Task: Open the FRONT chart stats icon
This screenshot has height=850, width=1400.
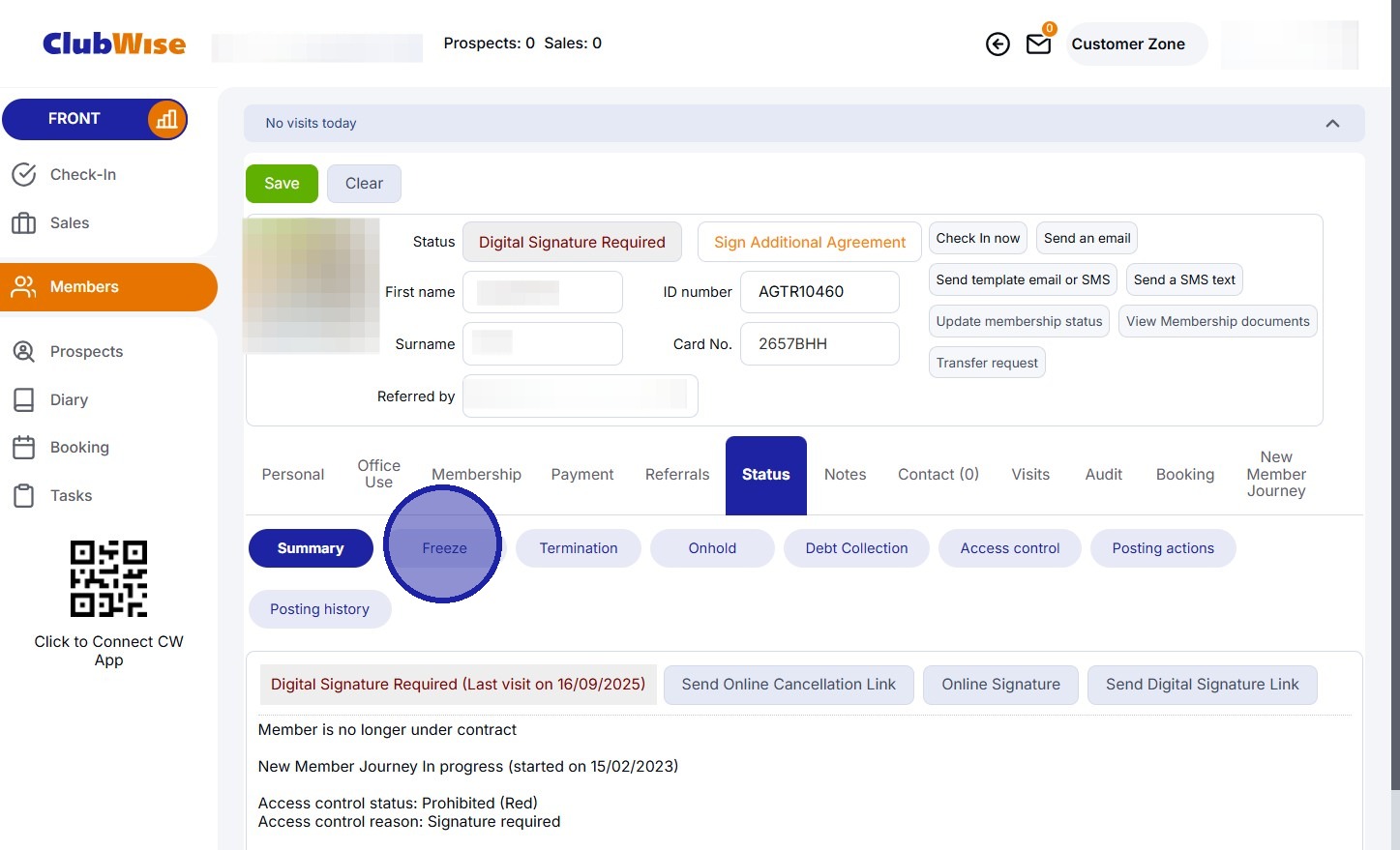Action: pos(166,119)
